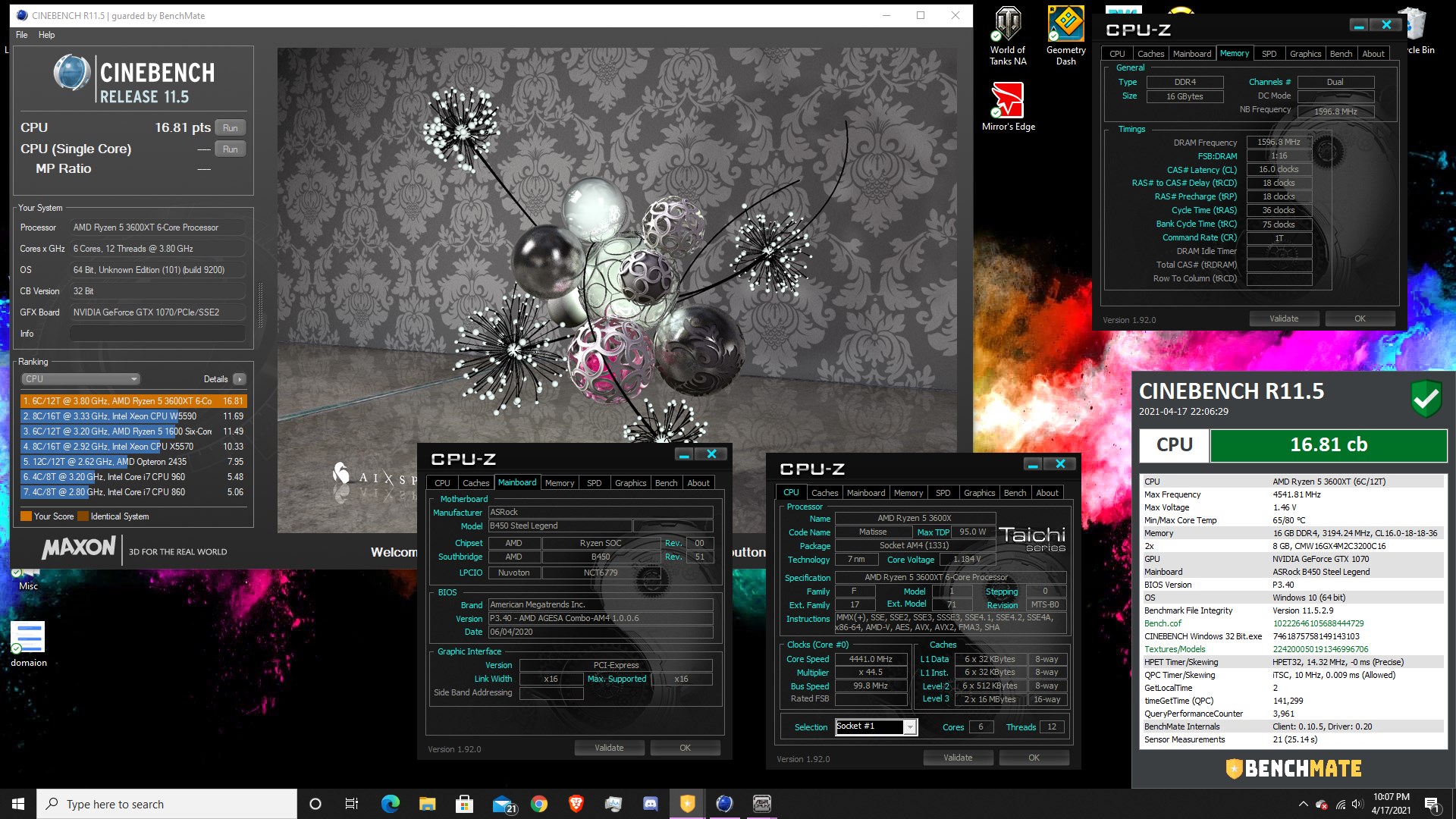The image size is (1456, 819).
Task: Click Validate in Memory CPU-Z window
Action: click(x=1284, y=318)
